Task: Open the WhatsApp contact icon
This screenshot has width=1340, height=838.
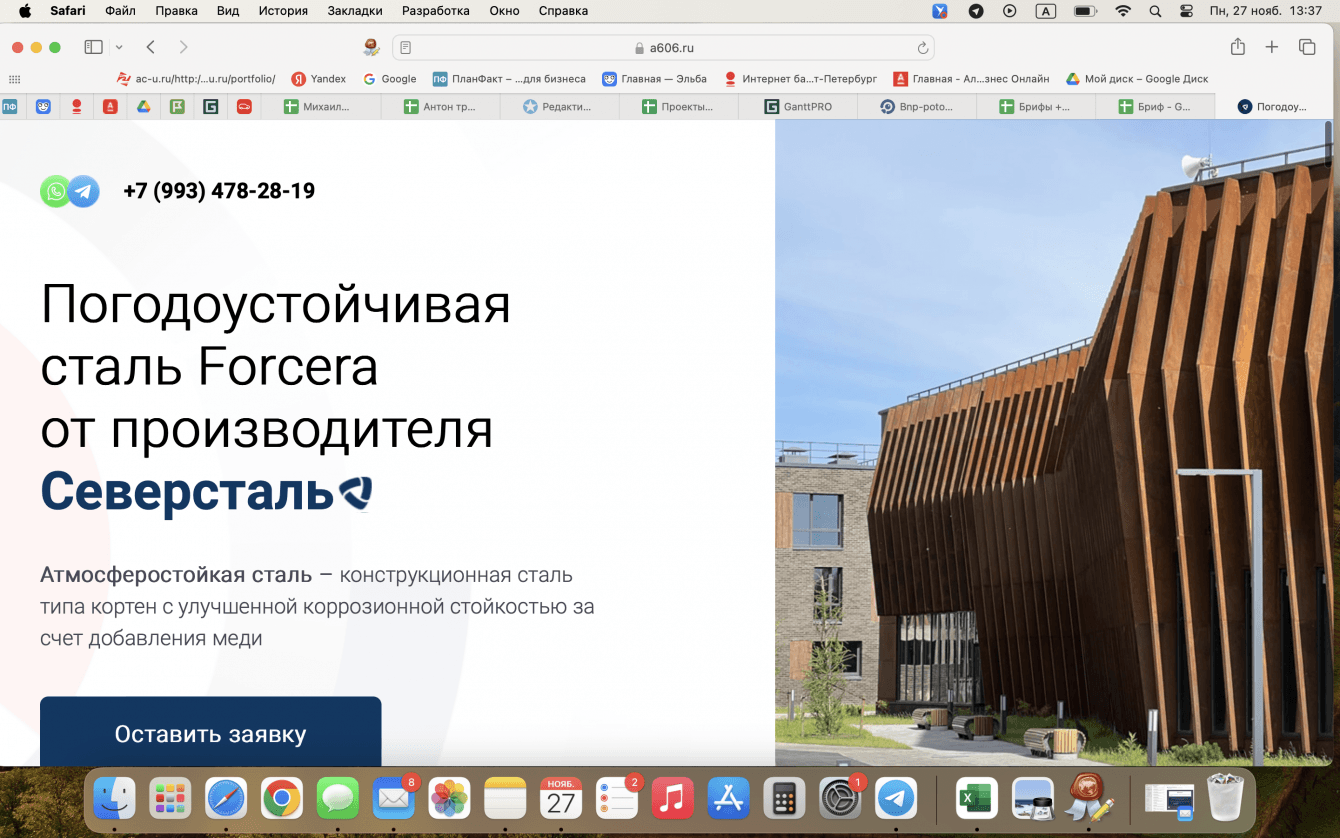Action: (55, 191)
